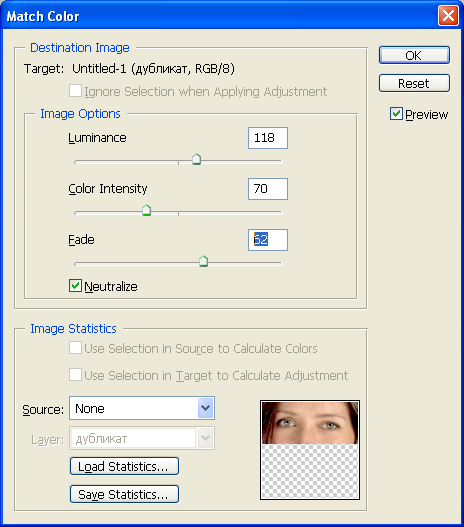The height and width of the screenshot is (527, 464).
Task: Click Load Statistics button
Action: click(124, 466)
